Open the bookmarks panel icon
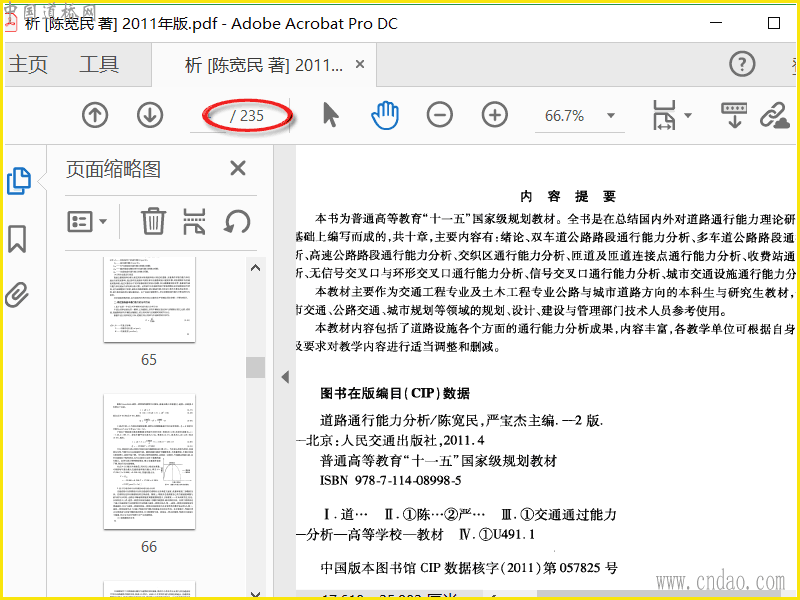This screenshot has height=600, width=800. point(17,238)
